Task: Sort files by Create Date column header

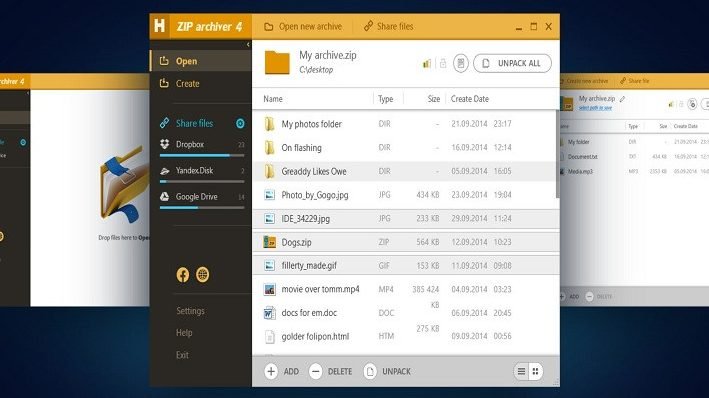Action: 470,99
